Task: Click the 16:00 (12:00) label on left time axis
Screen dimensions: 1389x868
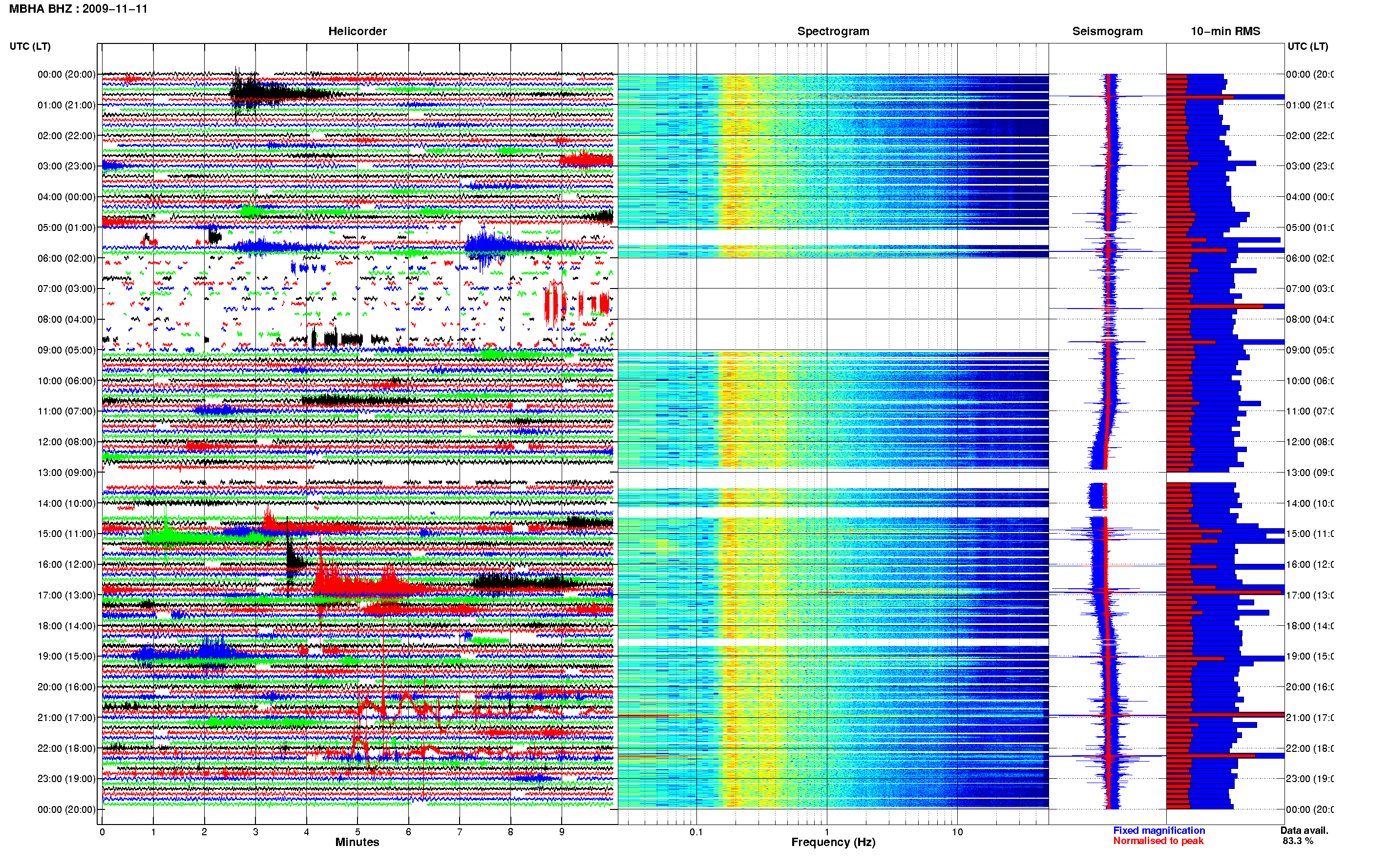Action: click(x=66, y=564)
